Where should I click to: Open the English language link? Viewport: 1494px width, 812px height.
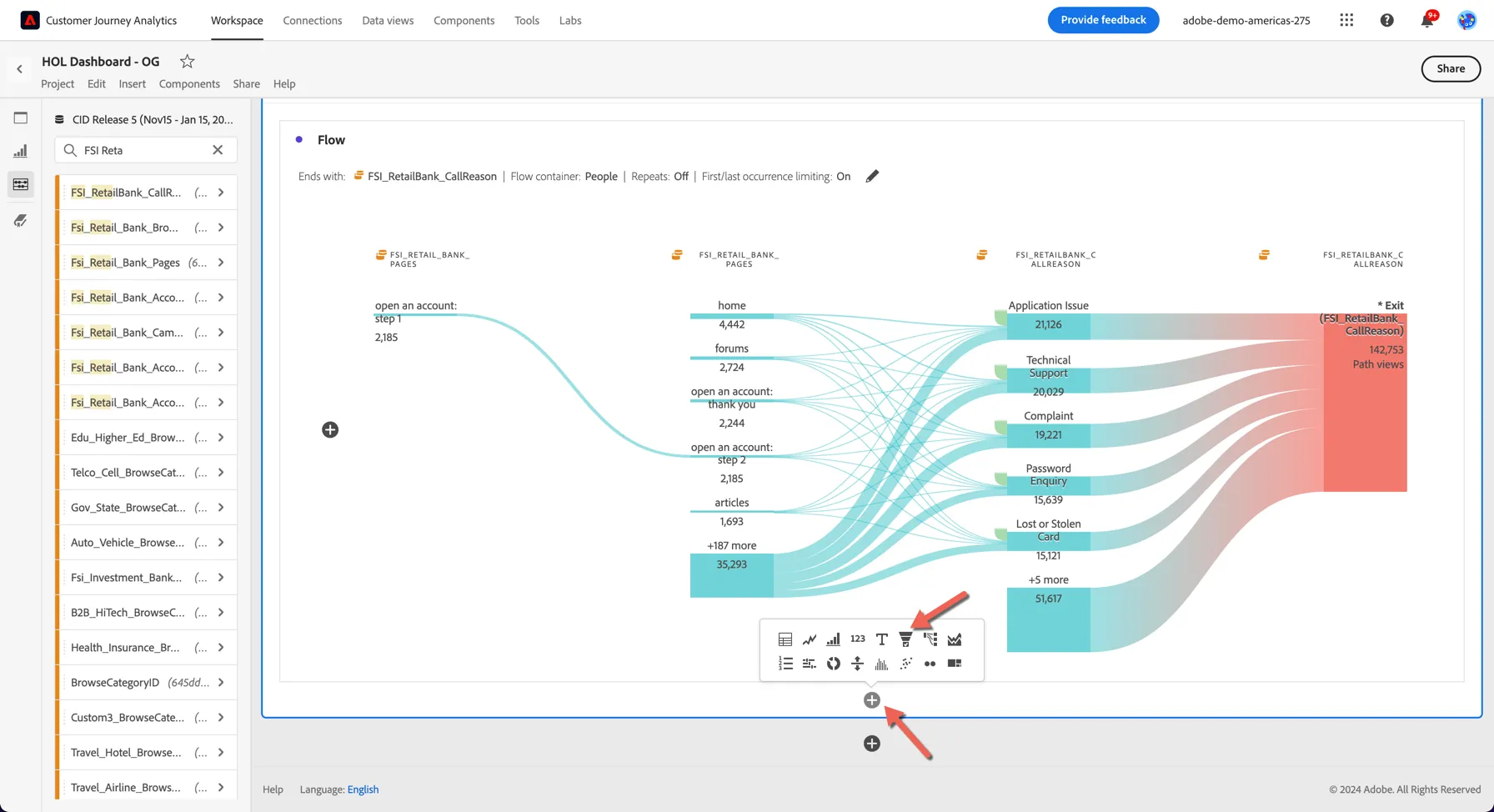pyautogui.click(x=363, y=789)
